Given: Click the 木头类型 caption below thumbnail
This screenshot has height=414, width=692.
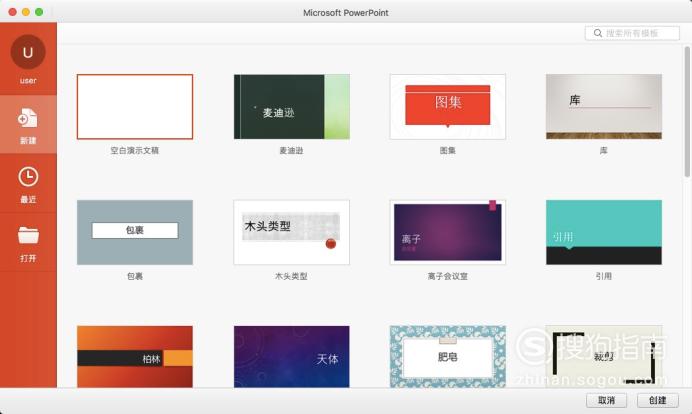Looking at the screenshot, I should click(291, 276).
